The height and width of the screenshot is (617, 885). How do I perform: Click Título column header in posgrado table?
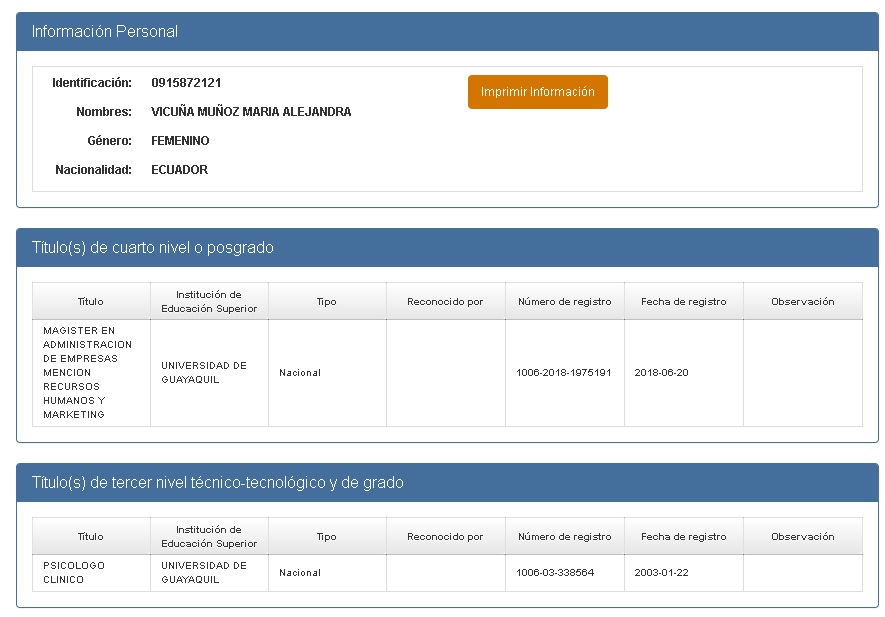tap(90, 302)
